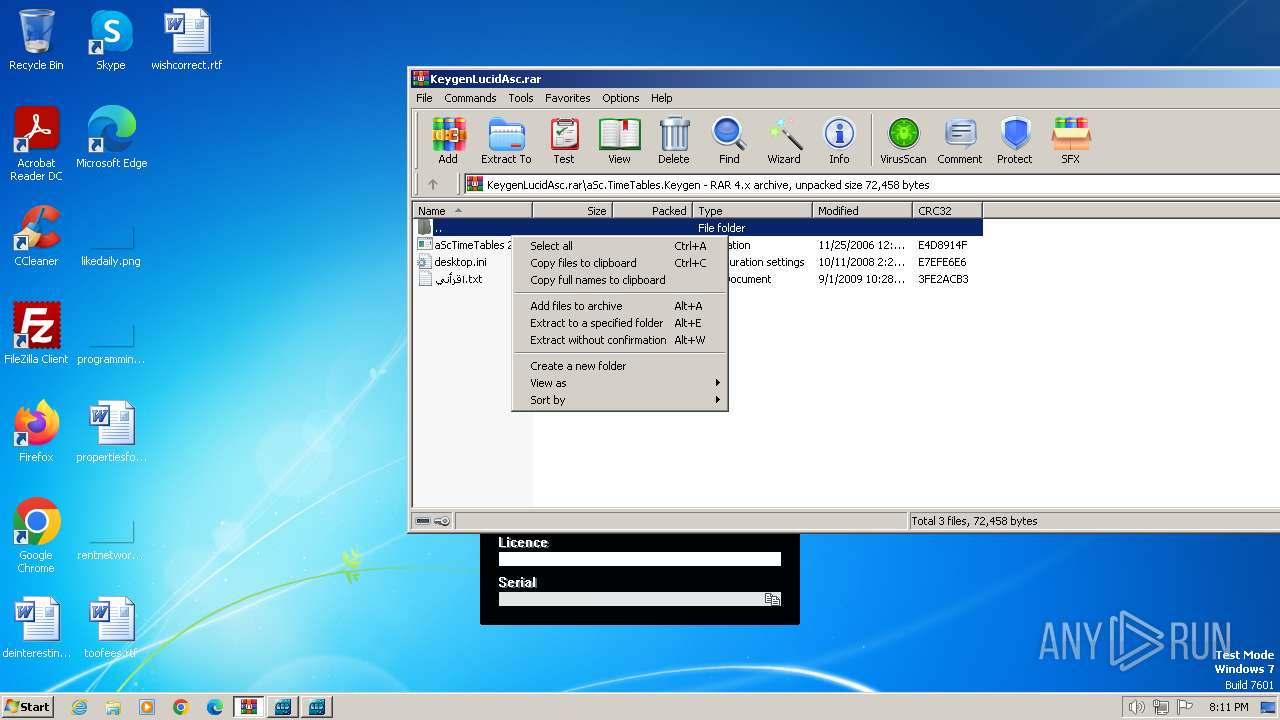Choose Extract to a specified folder
The image size is (1280, 720).
596,323
